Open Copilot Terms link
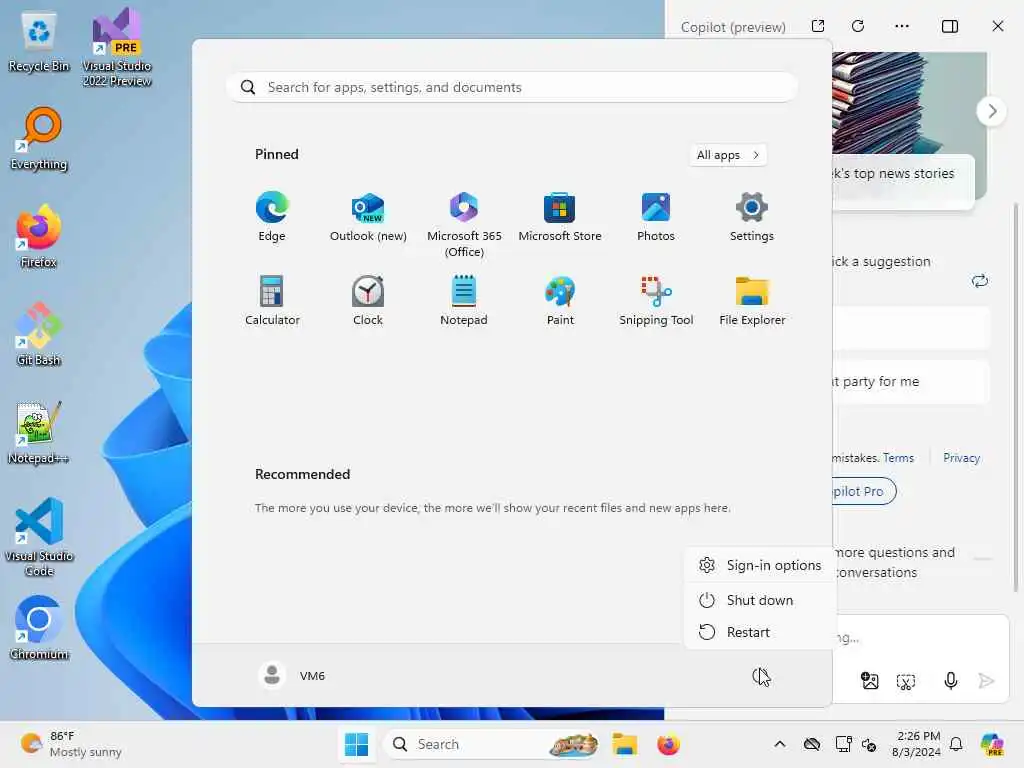This screenshot has width=1024, height=768. coord(899,458)
